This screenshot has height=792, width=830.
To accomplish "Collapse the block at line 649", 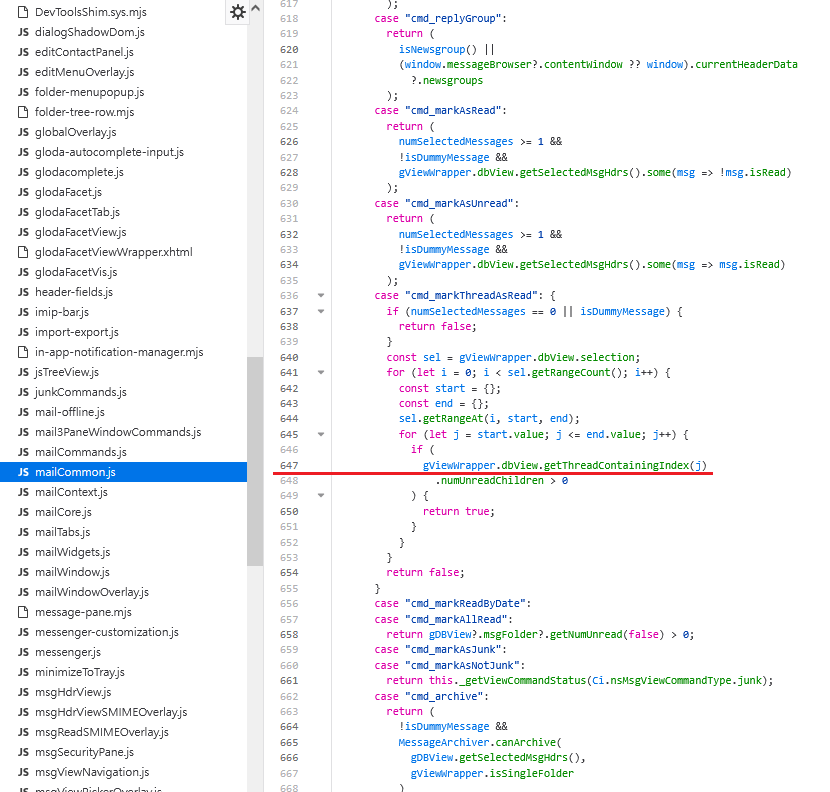I will point(321,496).
